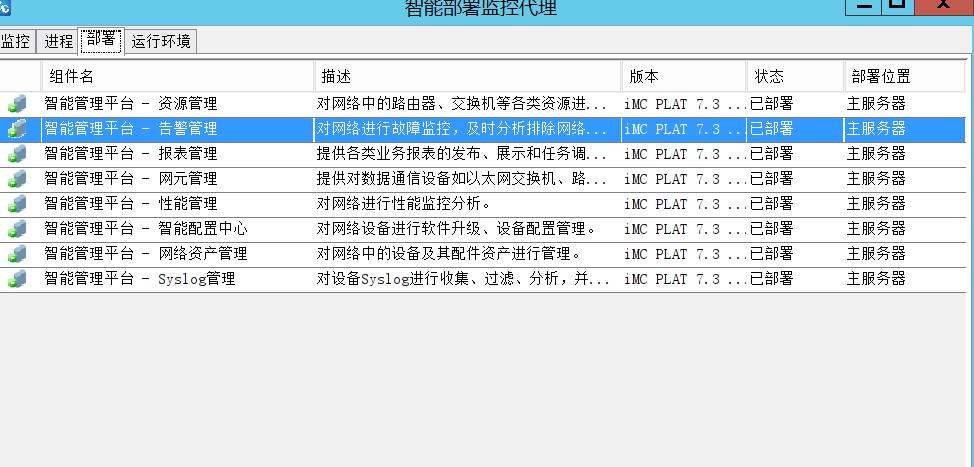Click the window title 智能部署监控代理
The height and width of the screenshot is (467, 974).
(481, 8)
